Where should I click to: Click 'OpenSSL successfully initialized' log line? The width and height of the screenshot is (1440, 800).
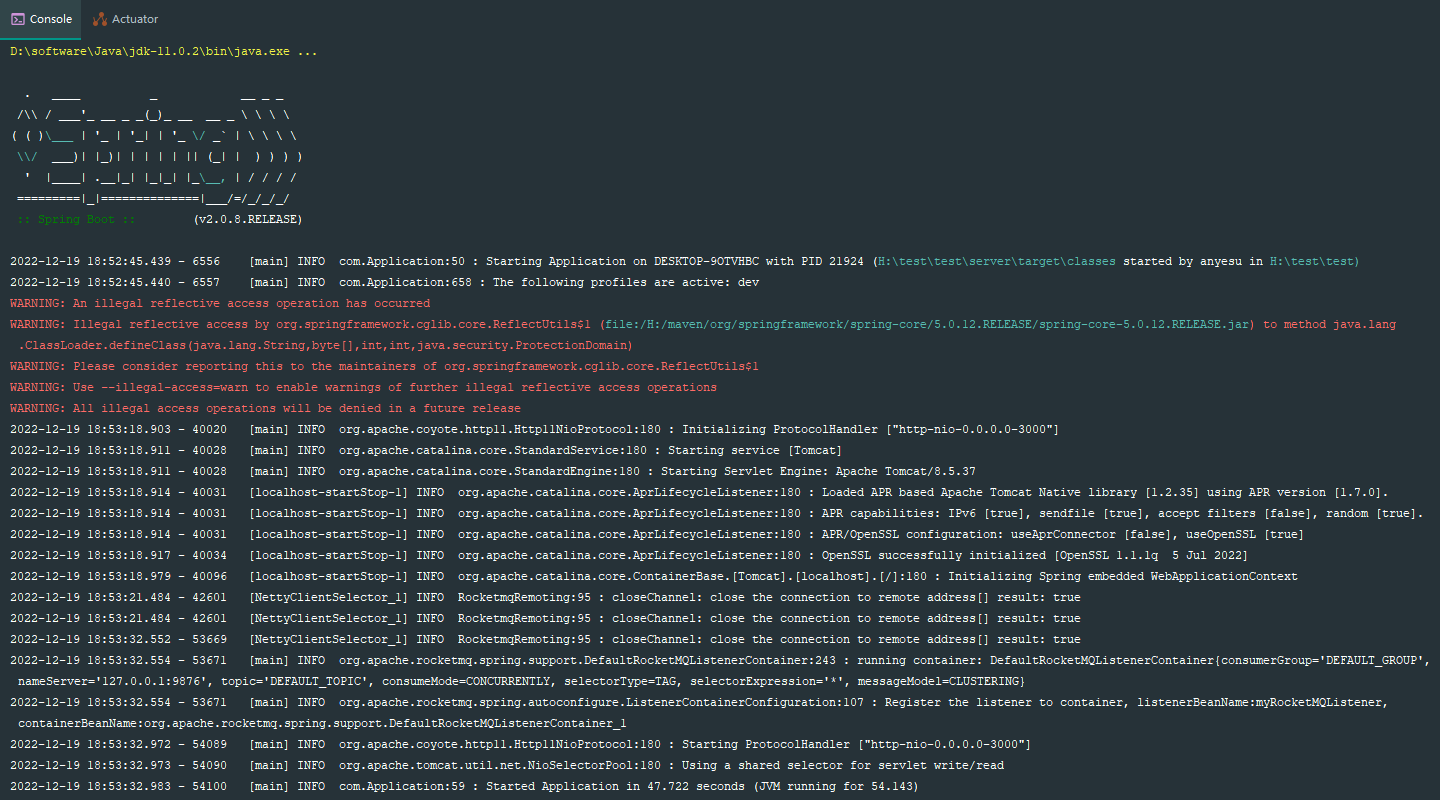point(629,555)
